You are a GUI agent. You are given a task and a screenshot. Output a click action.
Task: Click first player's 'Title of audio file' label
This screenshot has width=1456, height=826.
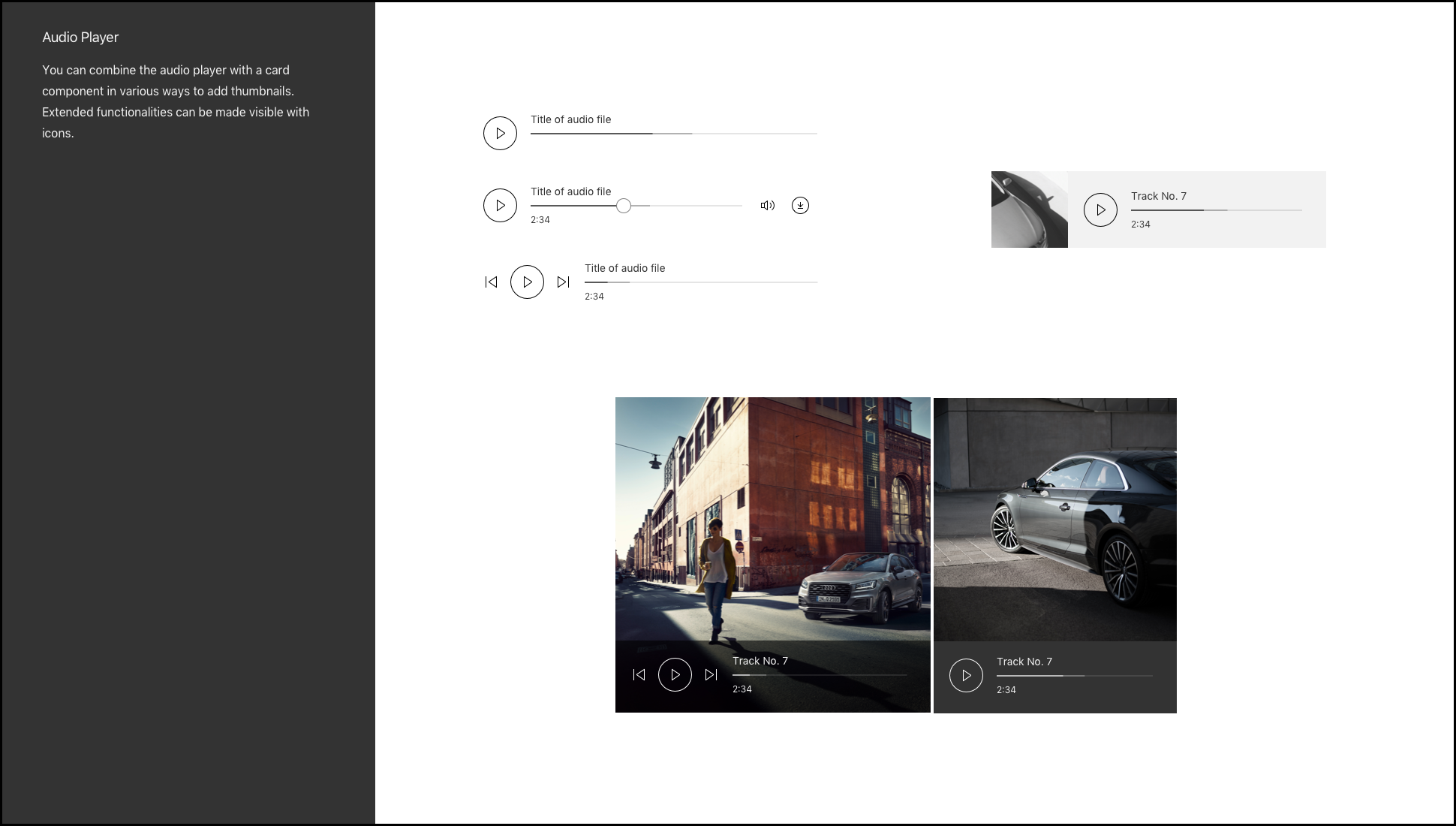[x=570, y=119]
